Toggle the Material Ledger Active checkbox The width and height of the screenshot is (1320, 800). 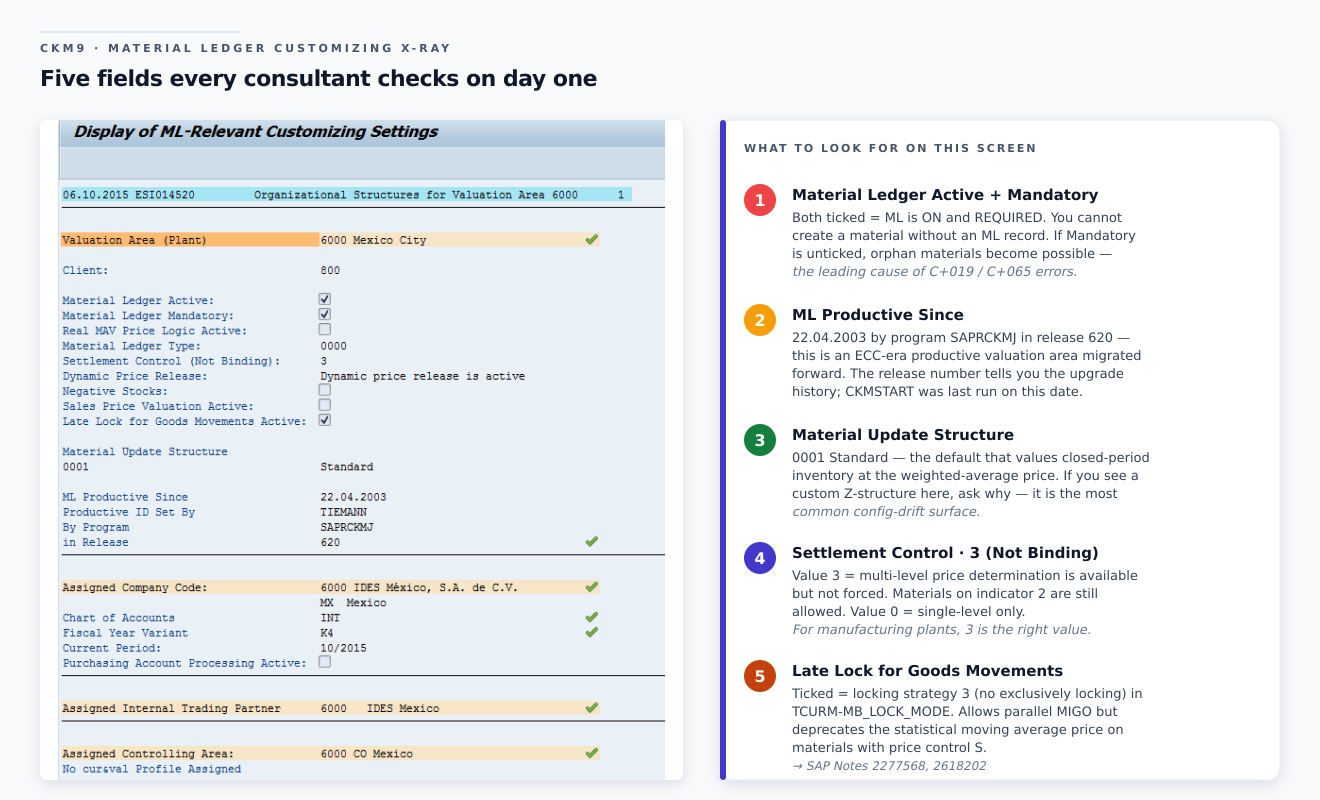coord(325,299)
